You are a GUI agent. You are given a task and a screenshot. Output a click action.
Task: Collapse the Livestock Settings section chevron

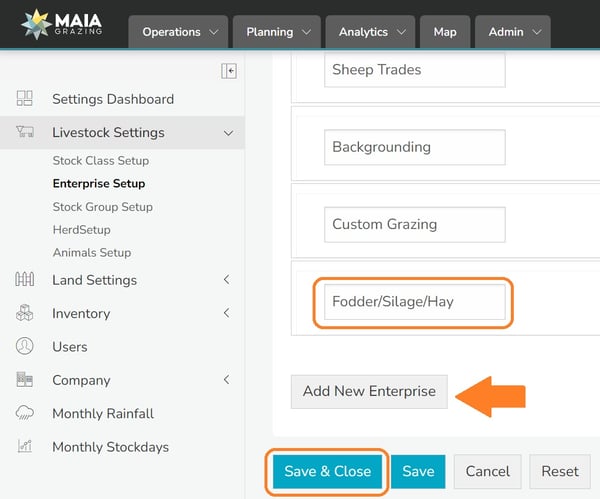pyautogui.click(x=228, y=133)
